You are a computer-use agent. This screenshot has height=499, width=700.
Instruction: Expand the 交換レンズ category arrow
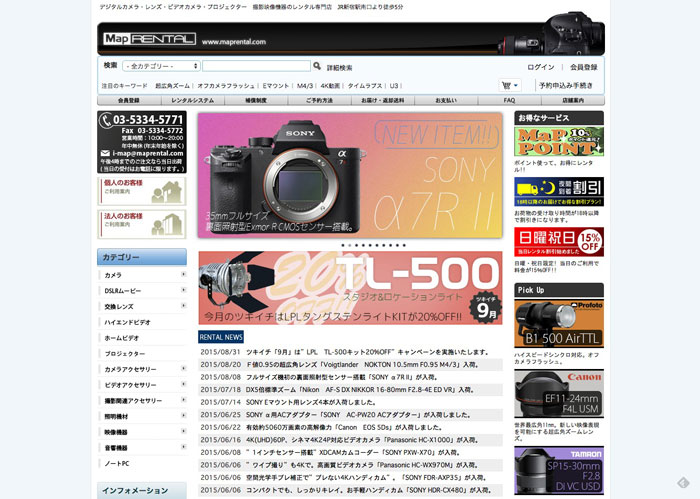point(183,306)
